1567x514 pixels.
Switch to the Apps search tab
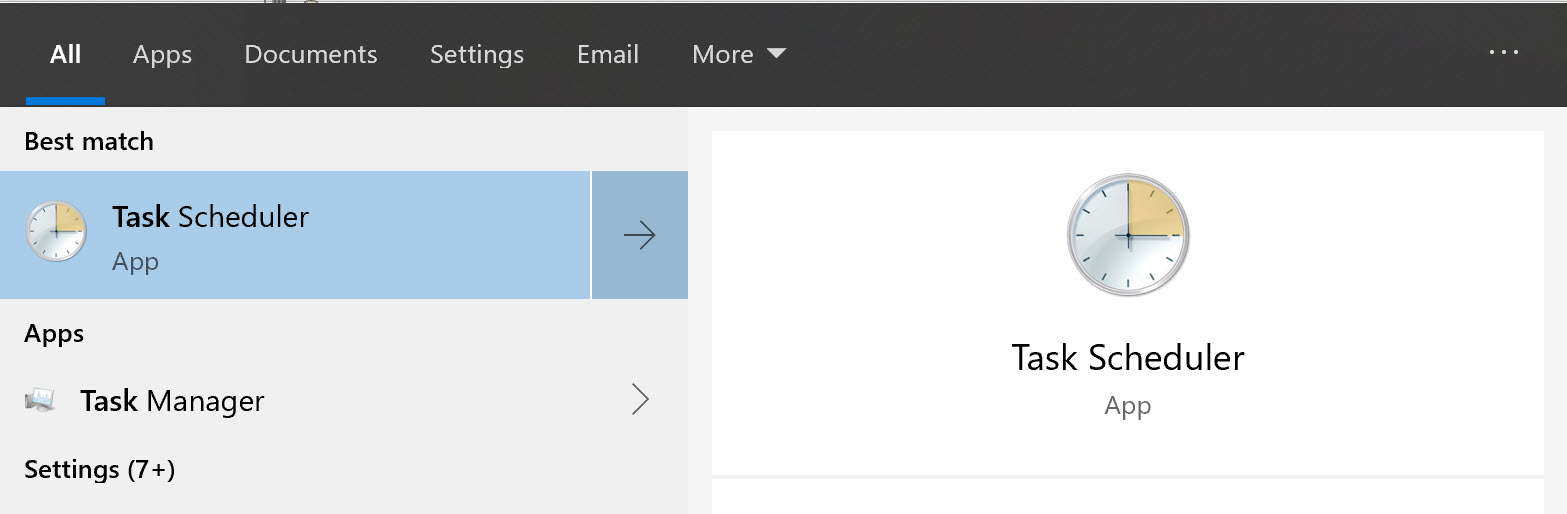click(162, 54)
